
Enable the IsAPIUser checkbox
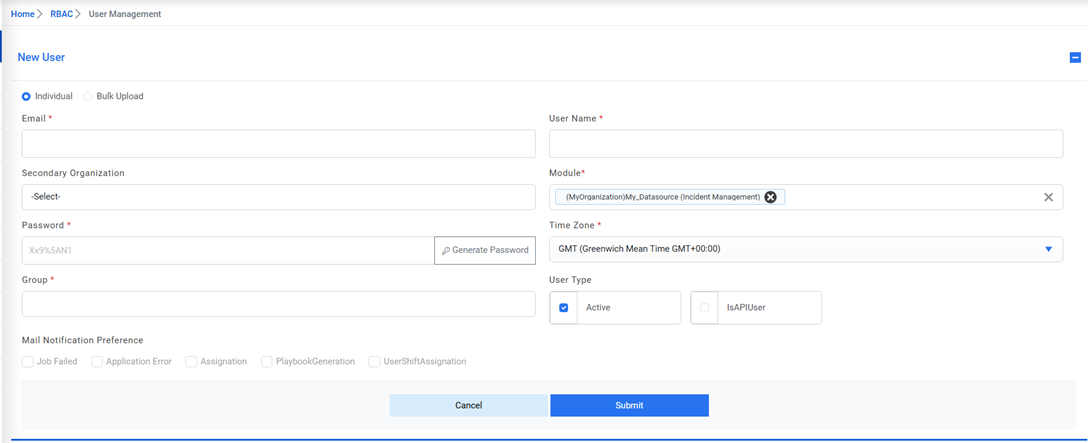coord(705,308)
